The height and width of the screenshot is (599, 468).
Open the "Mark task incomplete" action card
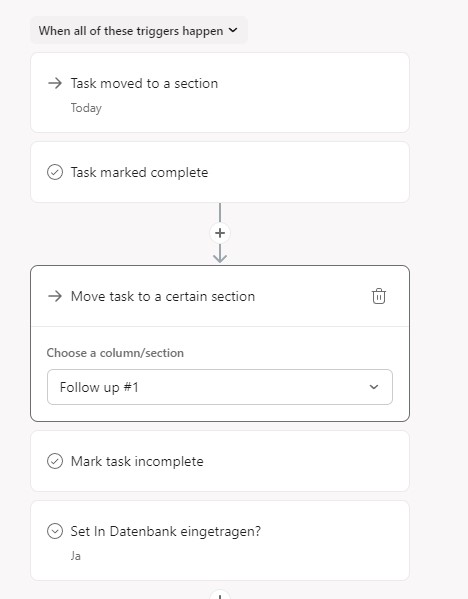click(220, 461)
